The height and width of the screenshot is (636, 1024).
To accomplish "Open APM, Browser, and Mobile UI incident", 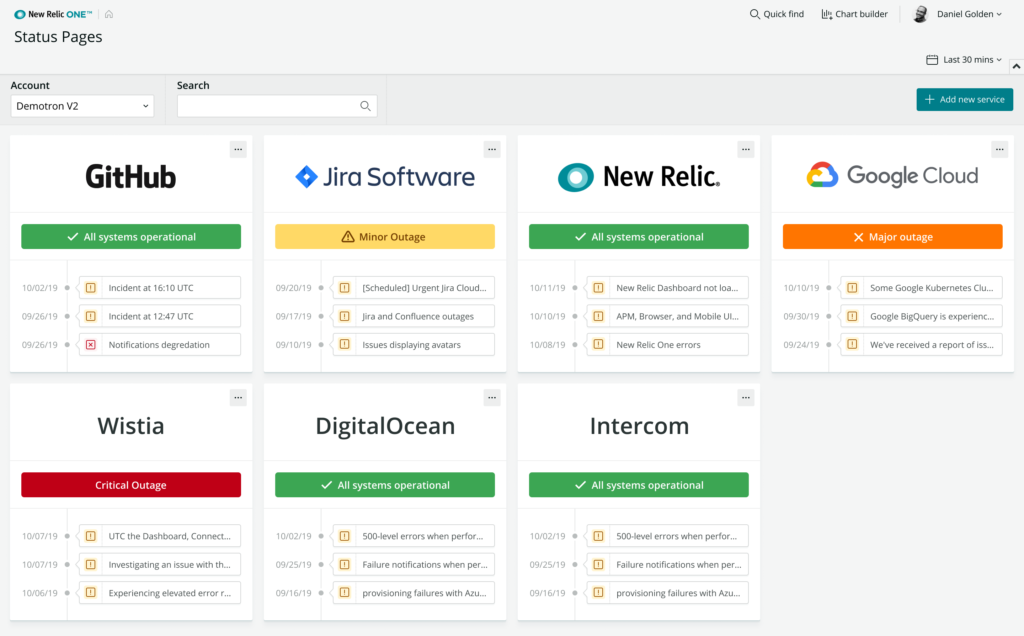I will tap(667, 316).
